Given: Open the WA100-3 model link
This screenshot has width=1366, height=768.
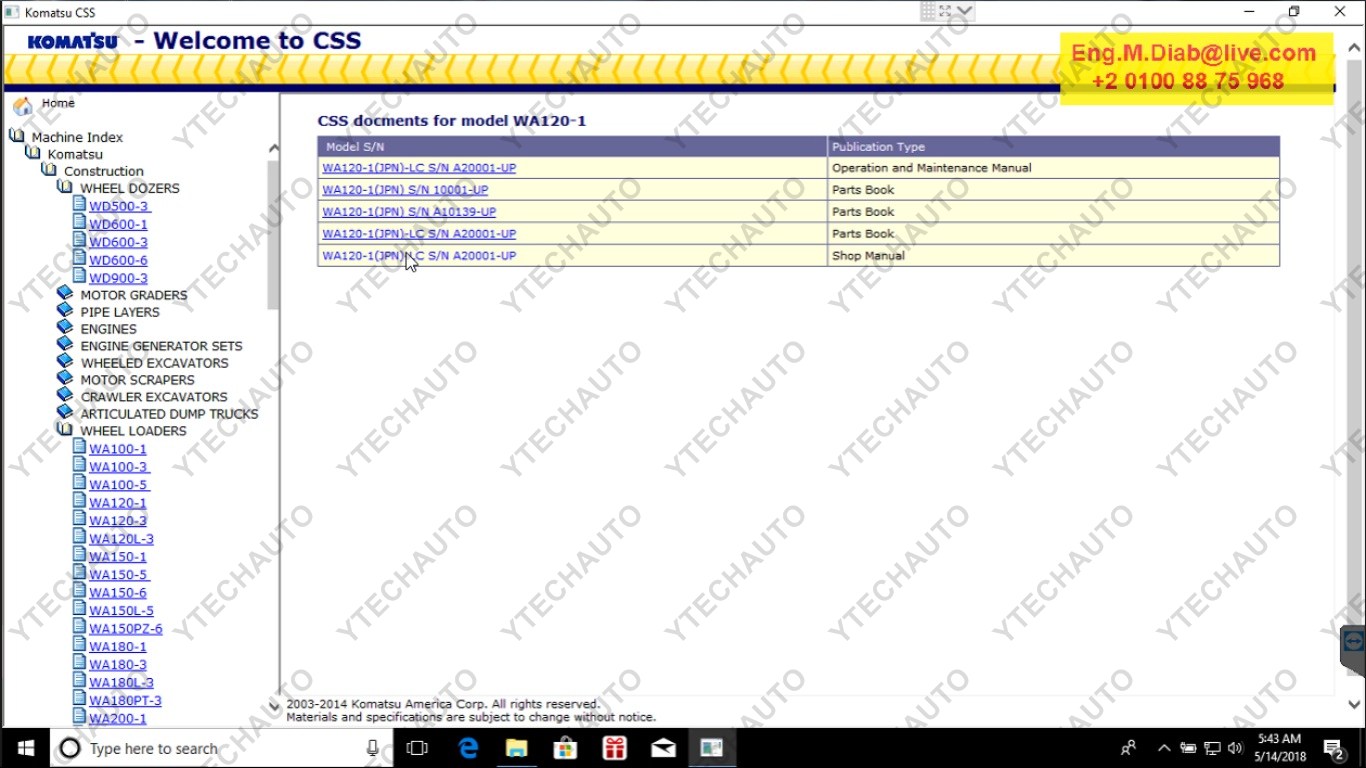Looking at the screenshot, I should point(118,467).
